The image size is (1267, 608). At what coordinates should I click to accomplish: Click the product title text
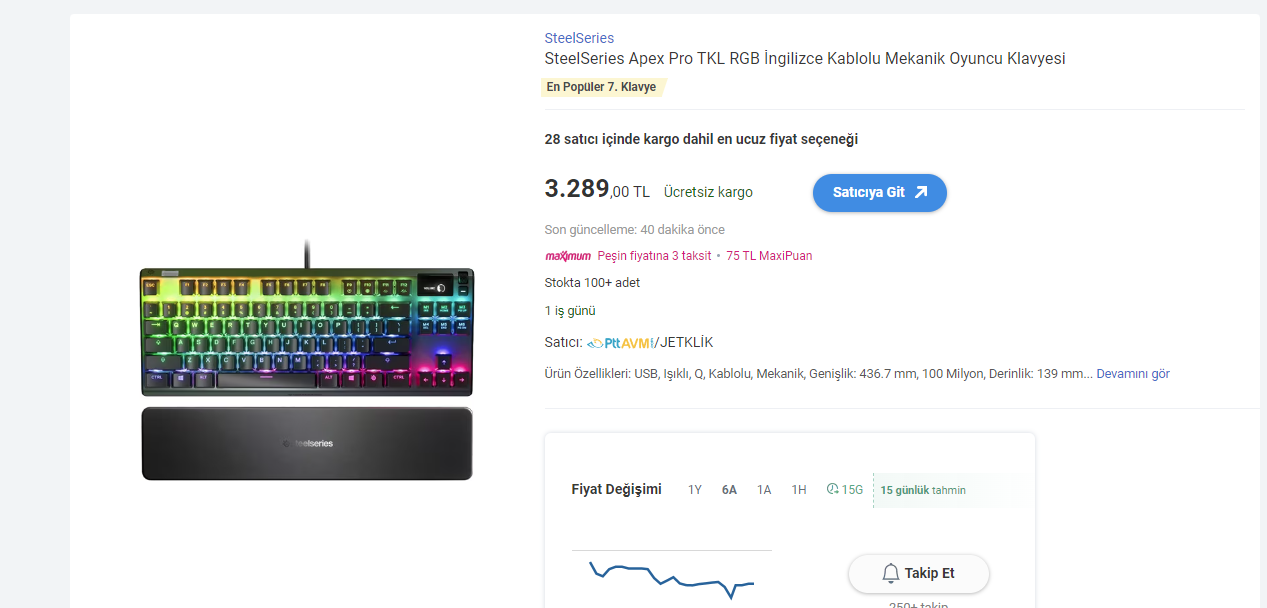[x=805, y=59]
